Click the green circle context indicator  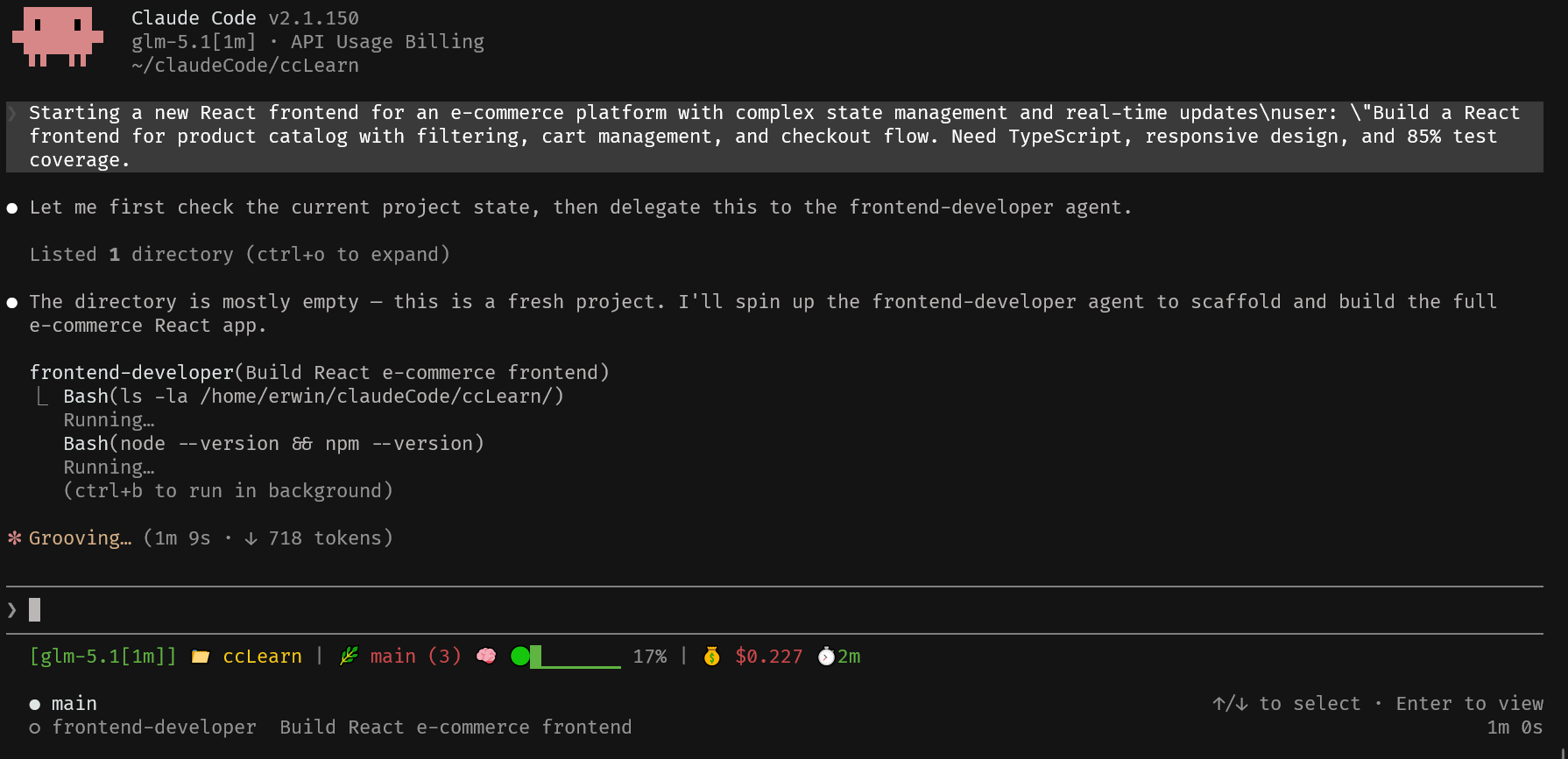[x=520, y=656]
